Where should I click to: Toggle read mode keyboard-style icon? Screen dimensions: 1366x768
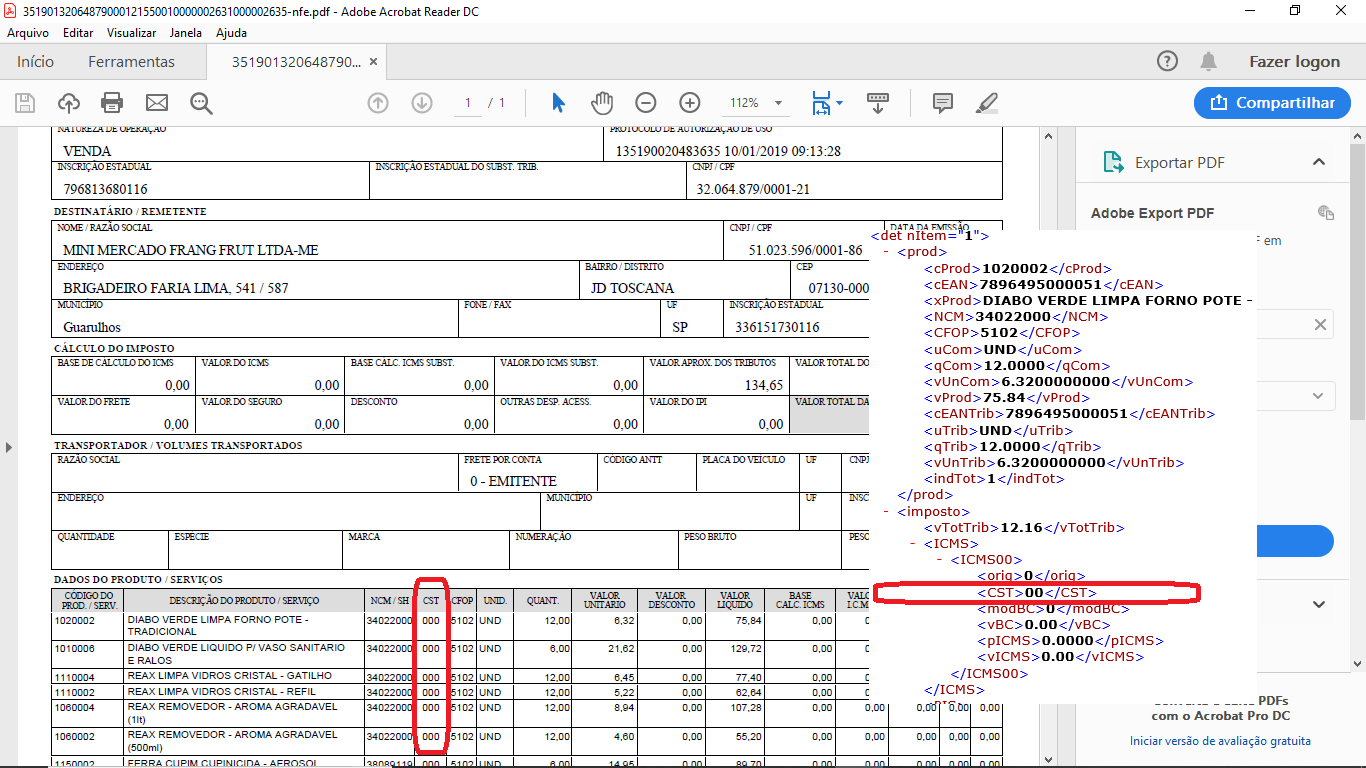pos(878,102)
